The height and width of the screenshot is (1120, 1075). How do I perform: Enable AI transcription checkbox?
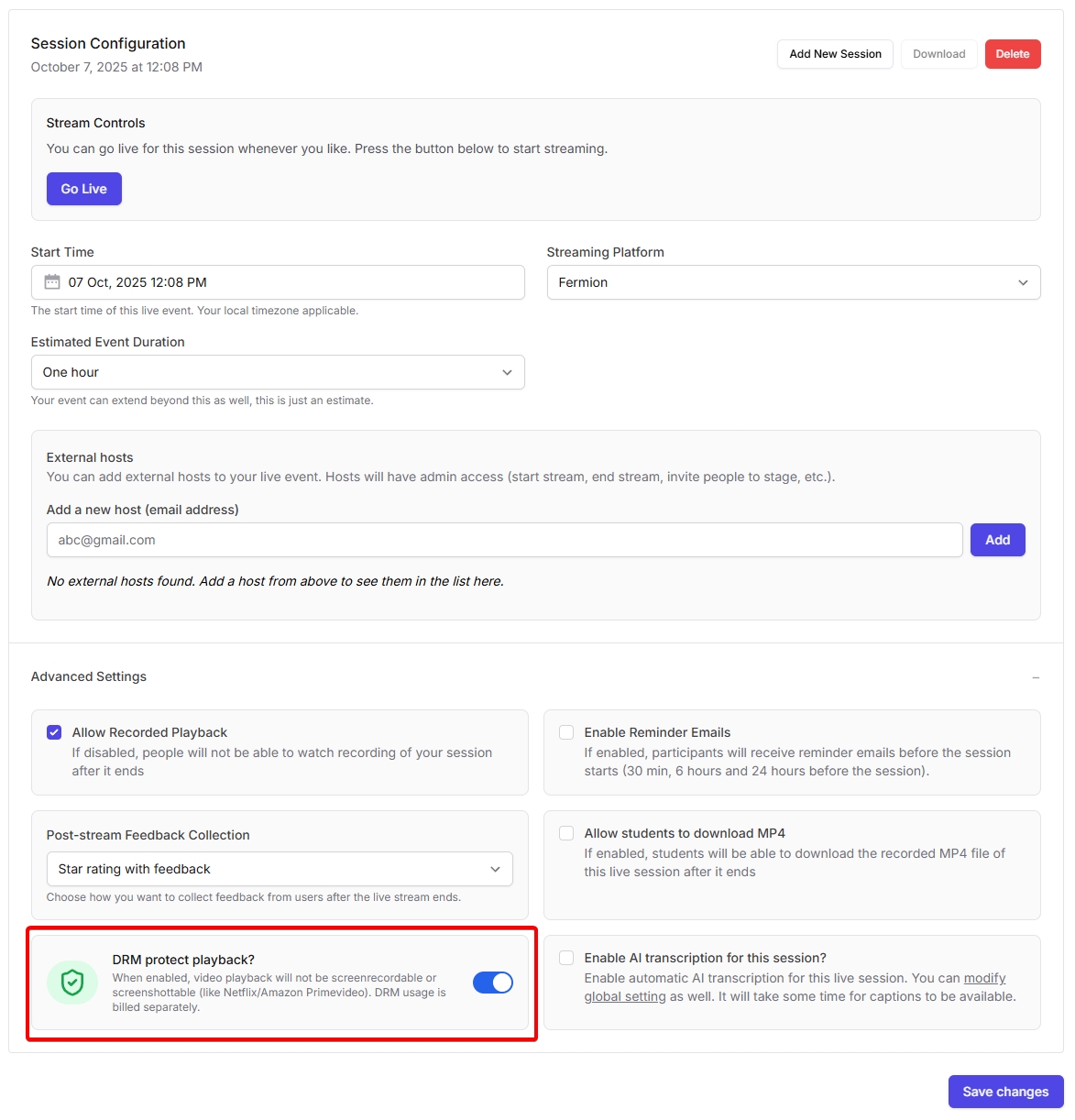pos(566,958)
